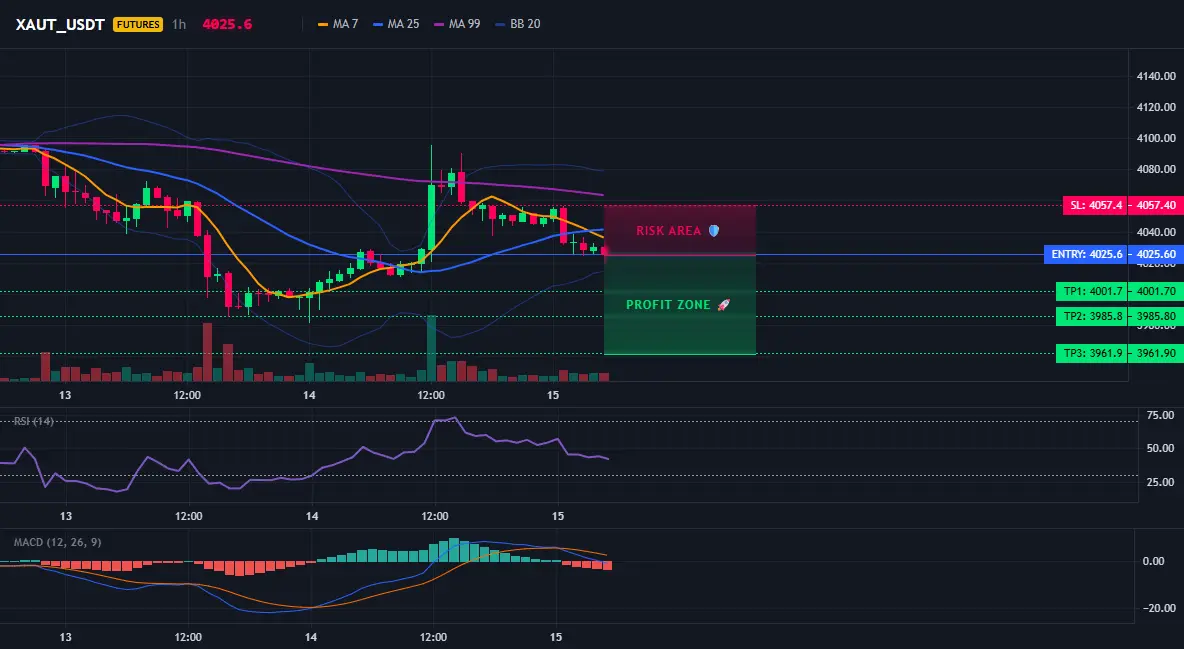Viewport: 1184px width, 649px height.
Task: Click the rocket icon in profit zone
Action: click(723, 305)
